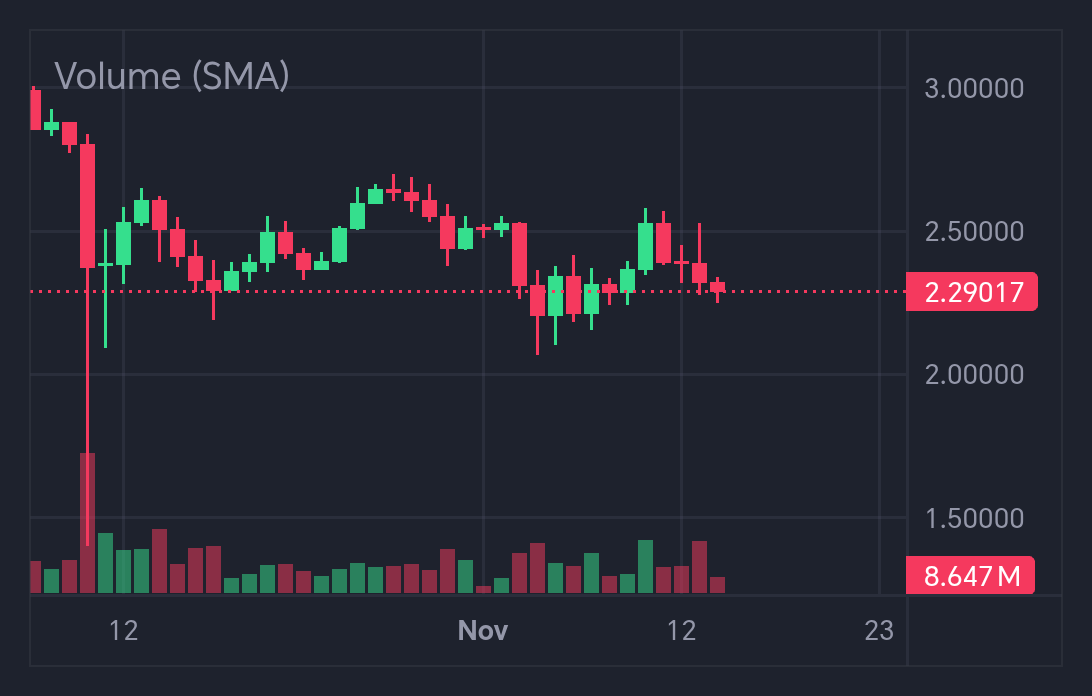This screenshot has height=696, width=1092.
Task: Click the rightmost red candlestick
Action: pos(717,287)
